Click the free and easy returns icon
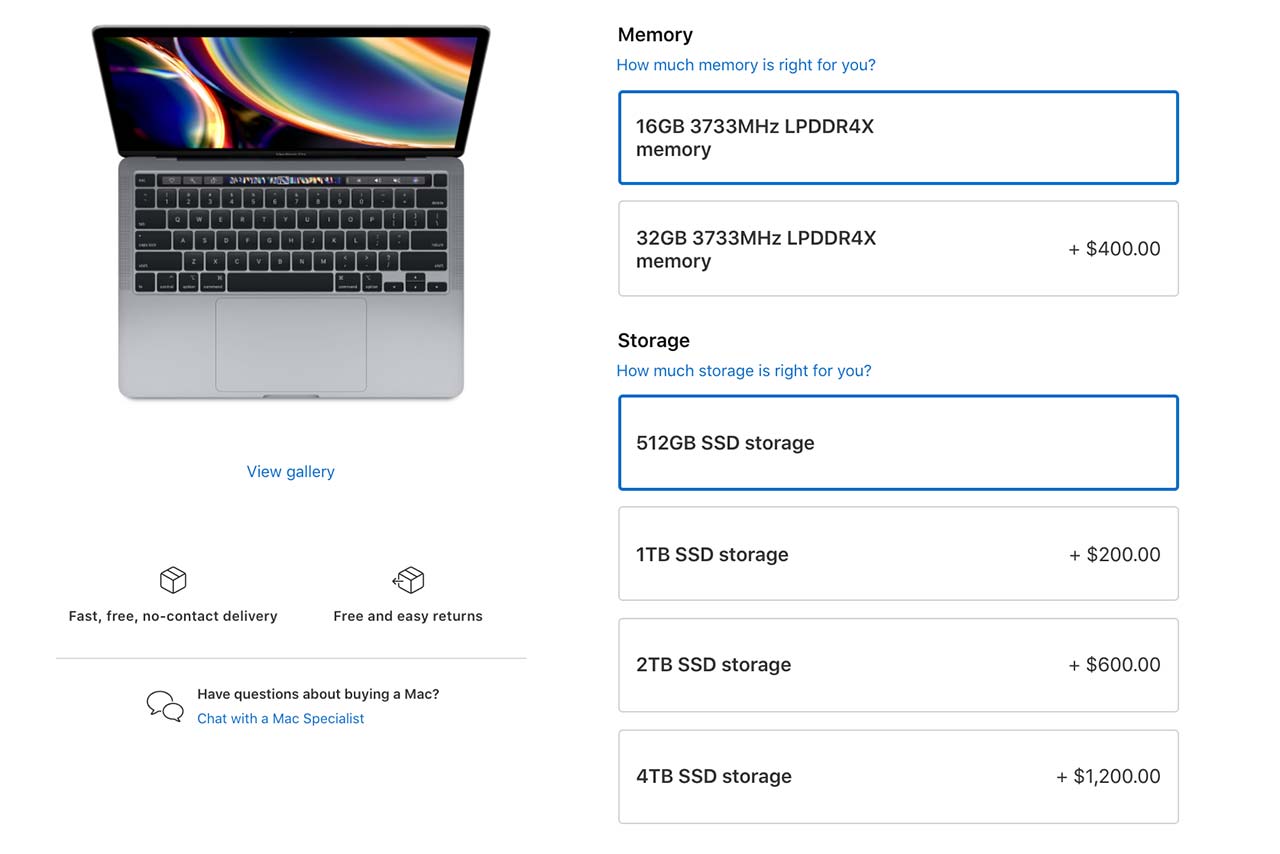The width and height of the screenshot is (1280, 854). click(x=408, y=580)
